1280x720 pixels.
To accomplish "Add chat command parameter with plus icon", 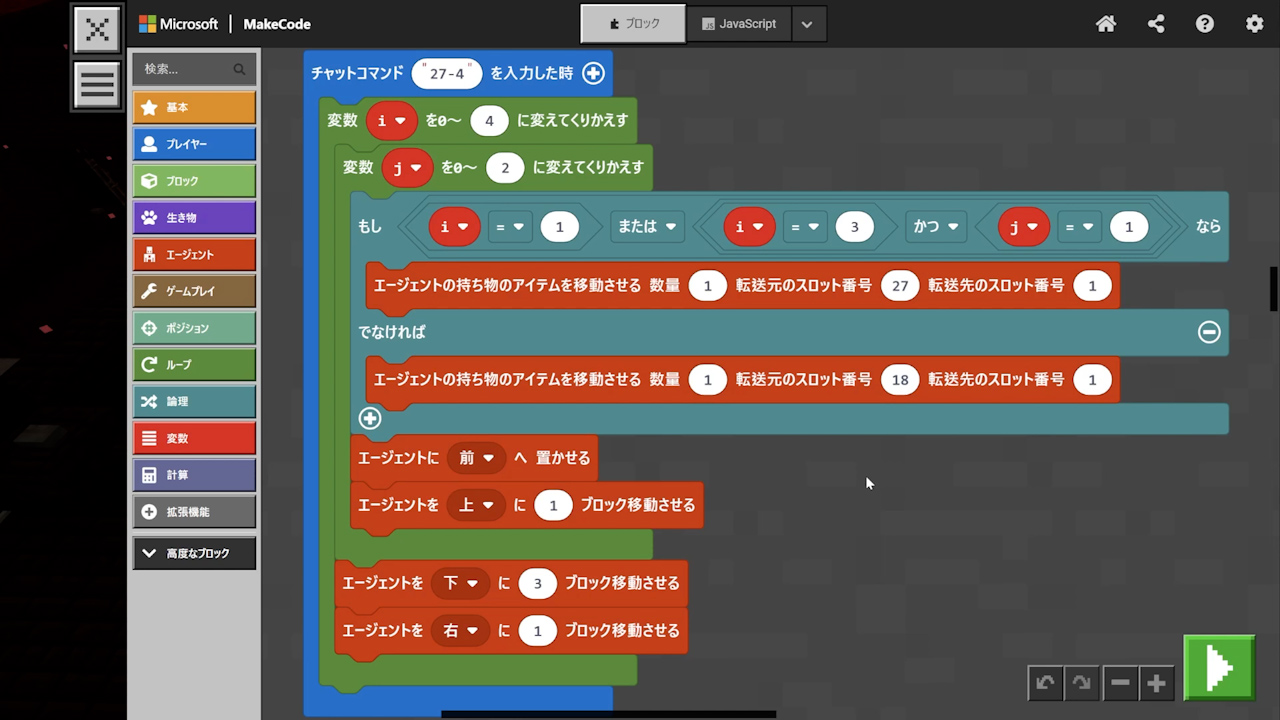I will (593, 73).
